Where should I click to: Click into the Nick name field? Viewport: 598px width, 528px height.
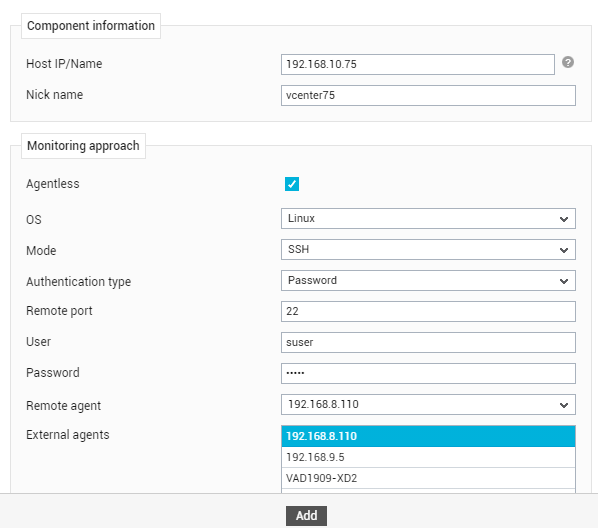[x=428, y=95]
